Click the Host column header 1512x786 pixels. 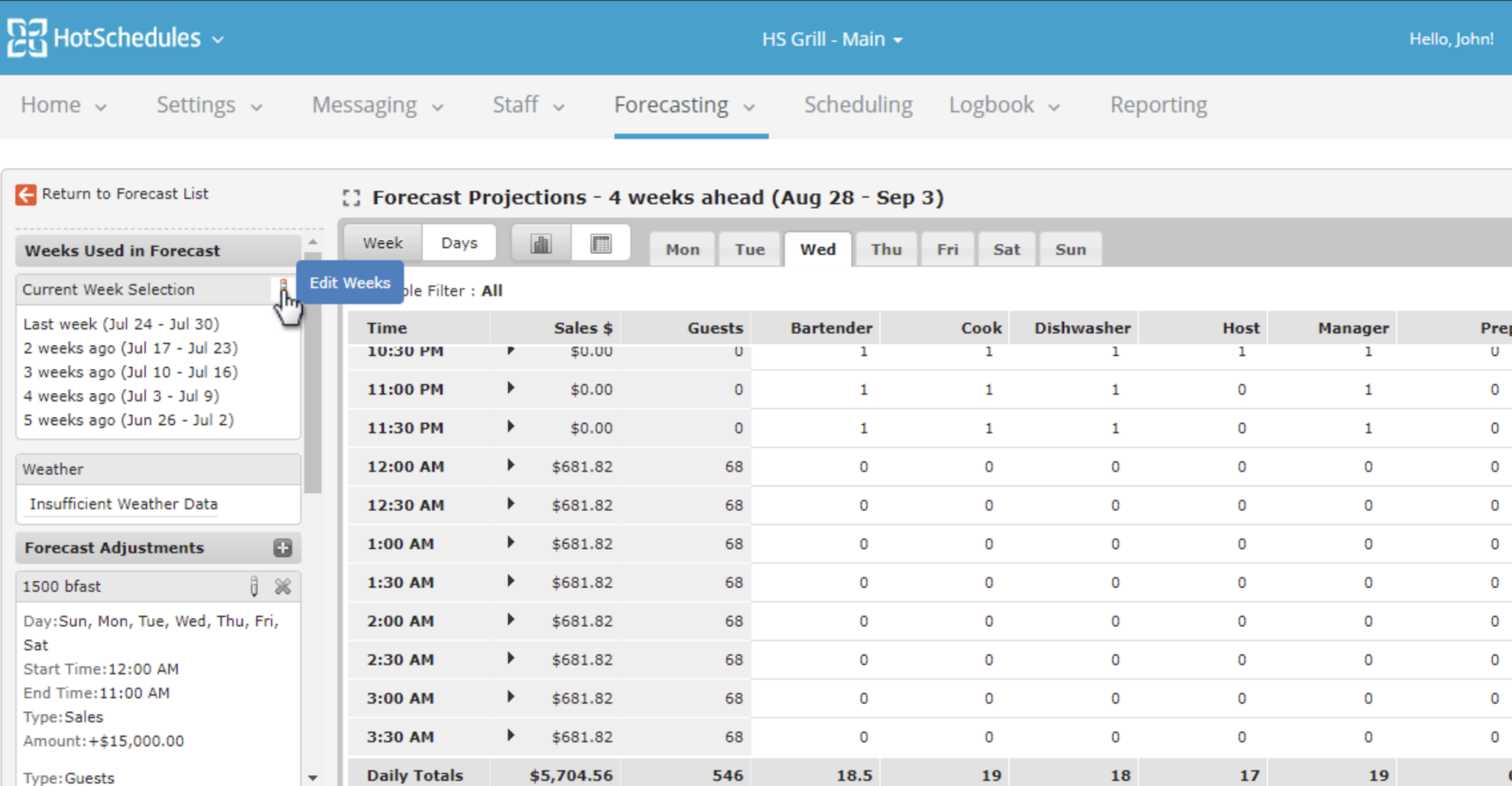point(1241,328)
